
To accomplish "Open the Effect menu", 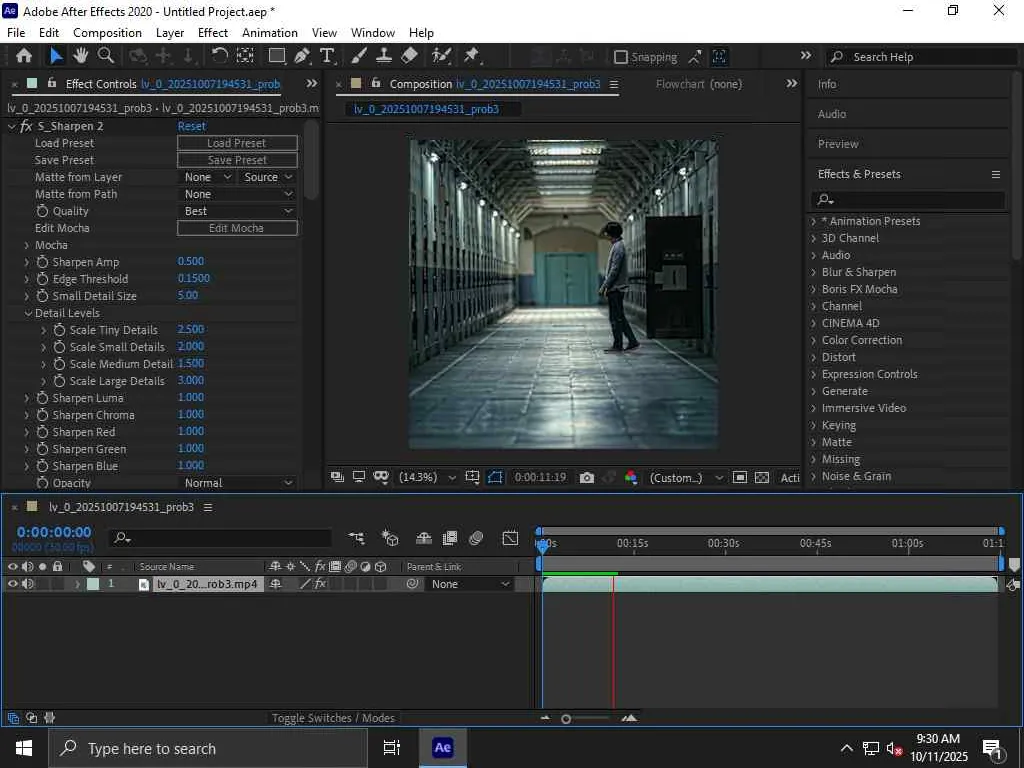I will [x=213, y=33].
